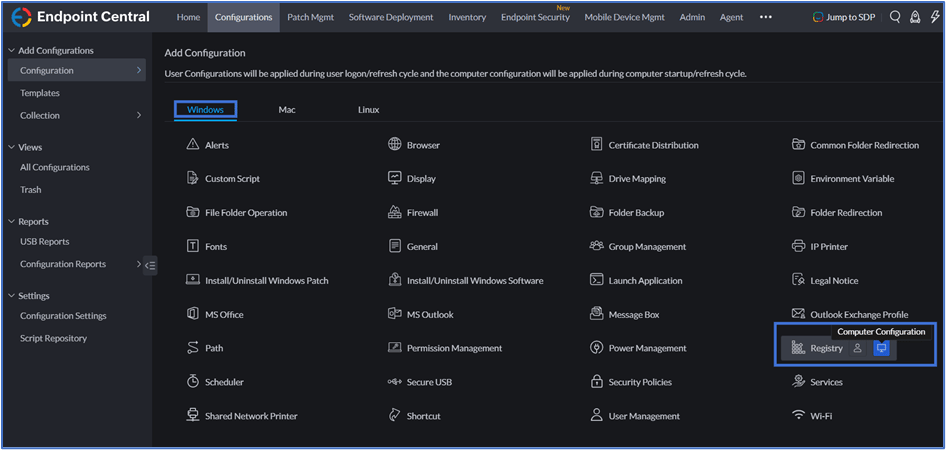Open the Admin menu
946x450 pixels.
pyautogui.click(x=692, y=17)
